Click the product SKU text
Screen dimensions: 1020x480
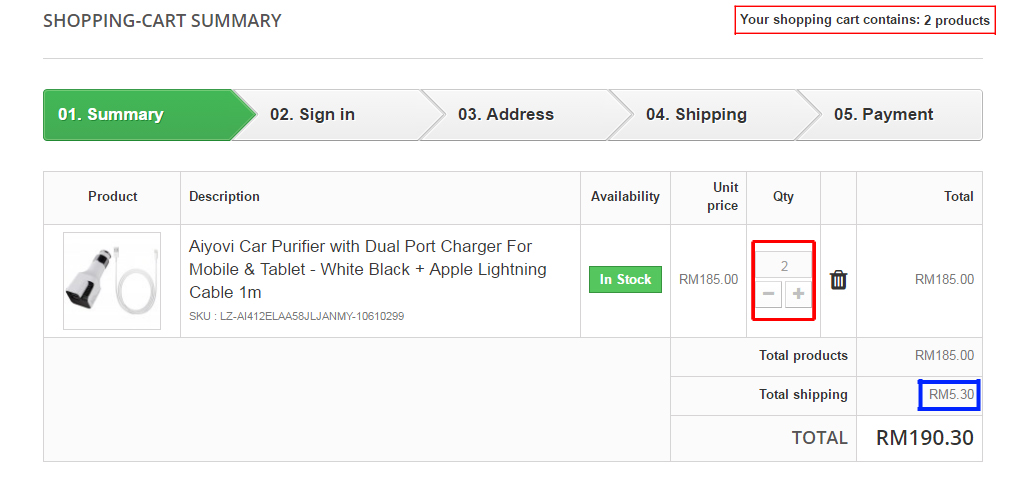296,316
